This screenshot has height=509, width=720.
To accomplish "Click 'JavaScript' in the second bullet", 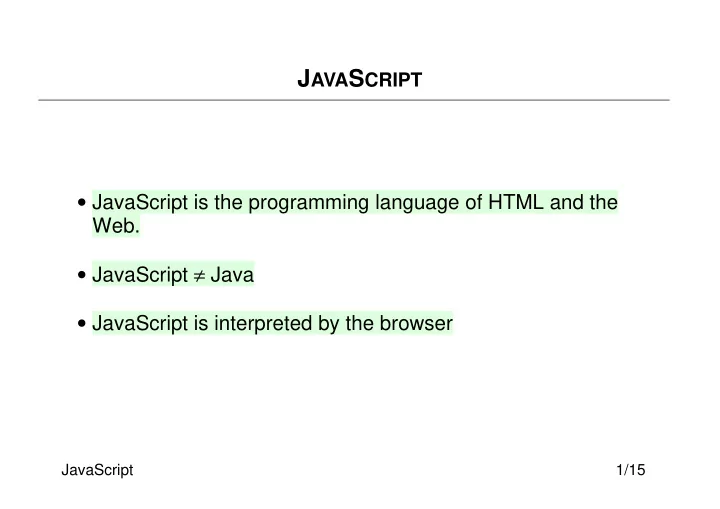I will (x=140, y=276).
